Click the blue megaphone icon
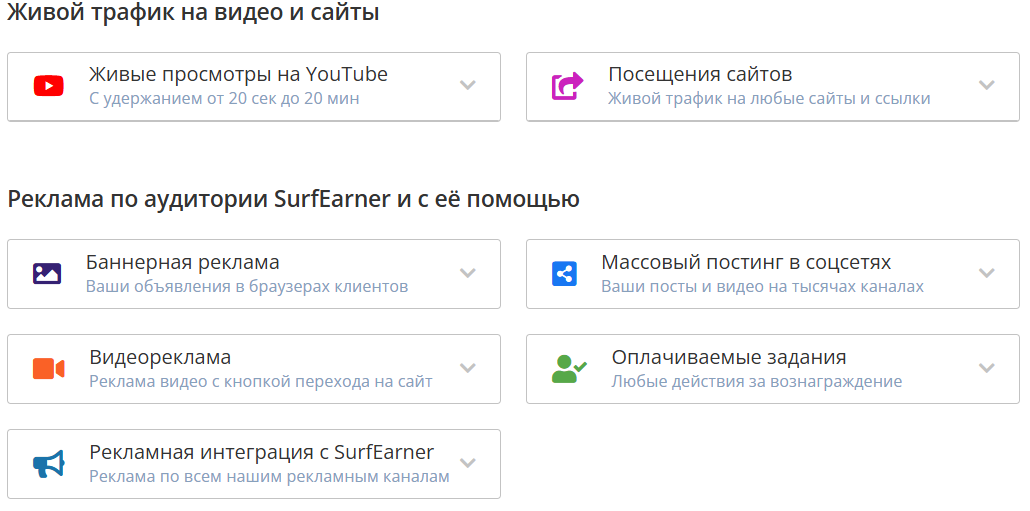Screen dimensions: 1030x511 (48, 463)
